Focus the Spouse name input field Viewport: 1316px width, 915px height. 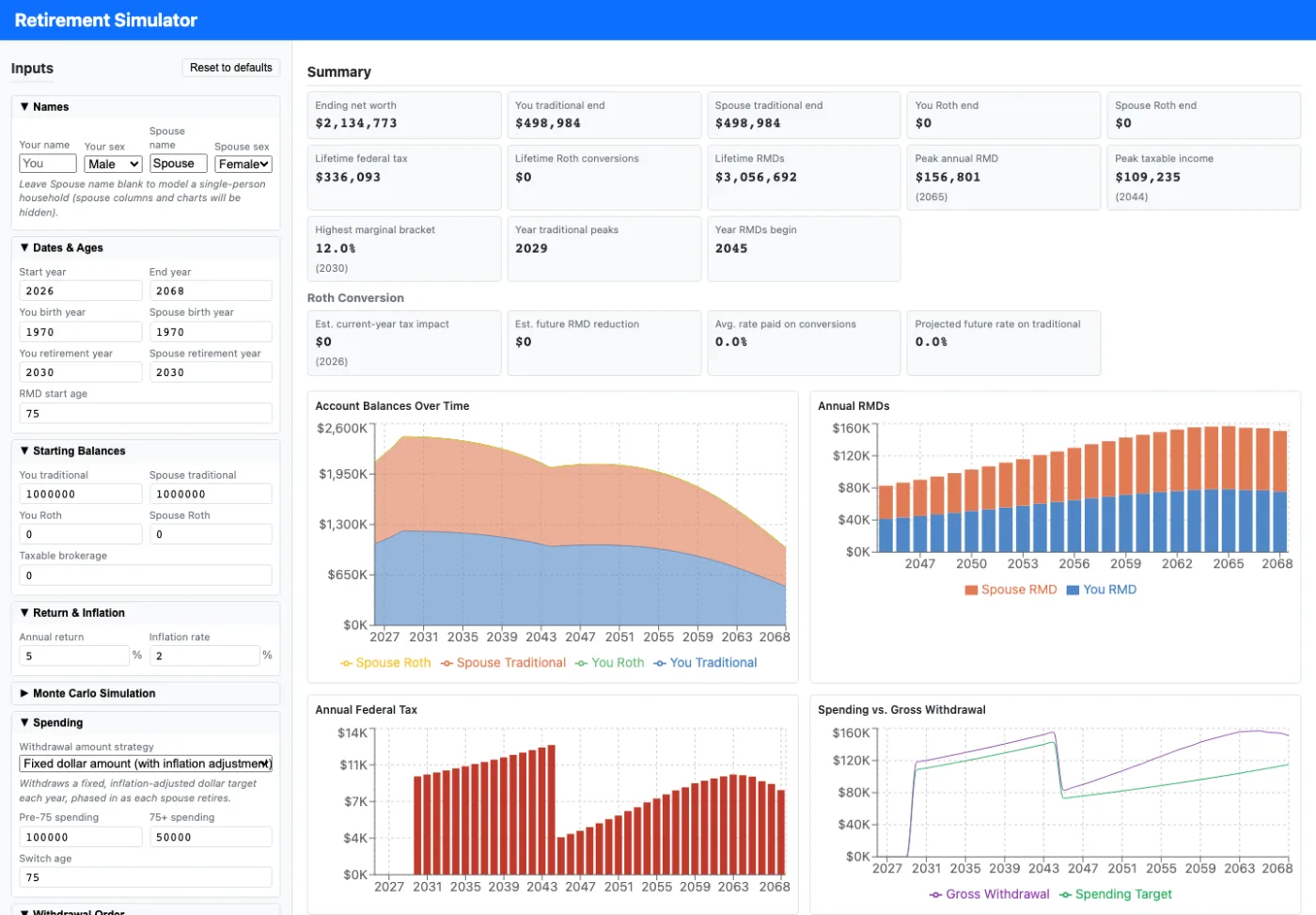pos(178,164)
